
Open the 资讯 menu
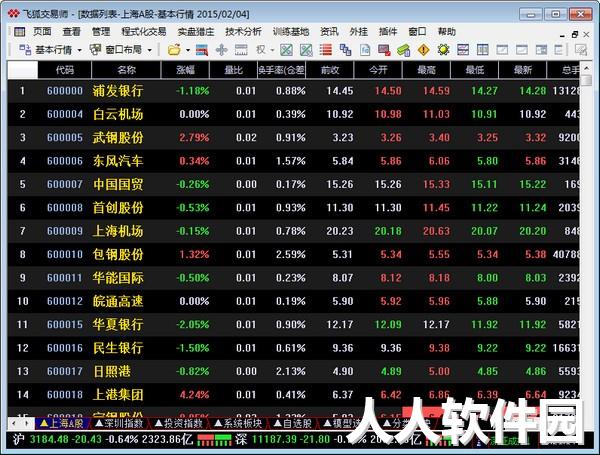329,32
